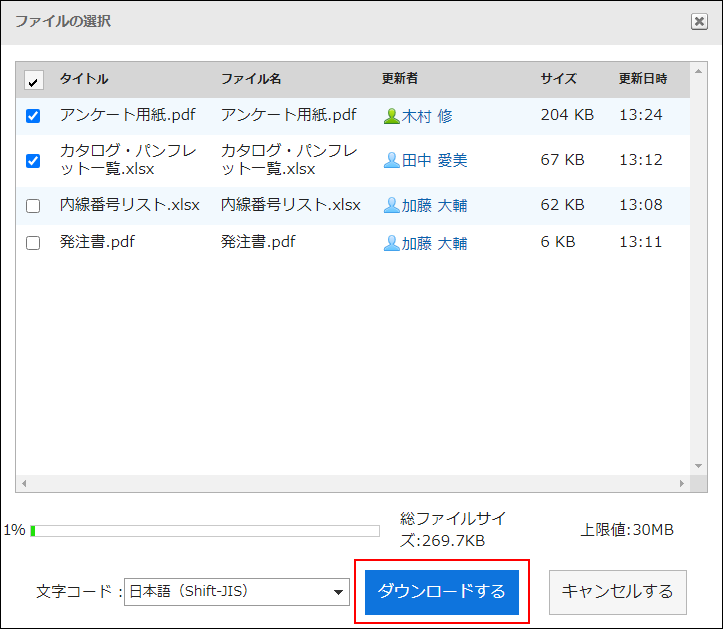Viewport: 723px width, 629px height.
Task: Click the total file size progress bar
Action: tap(205, 531)
